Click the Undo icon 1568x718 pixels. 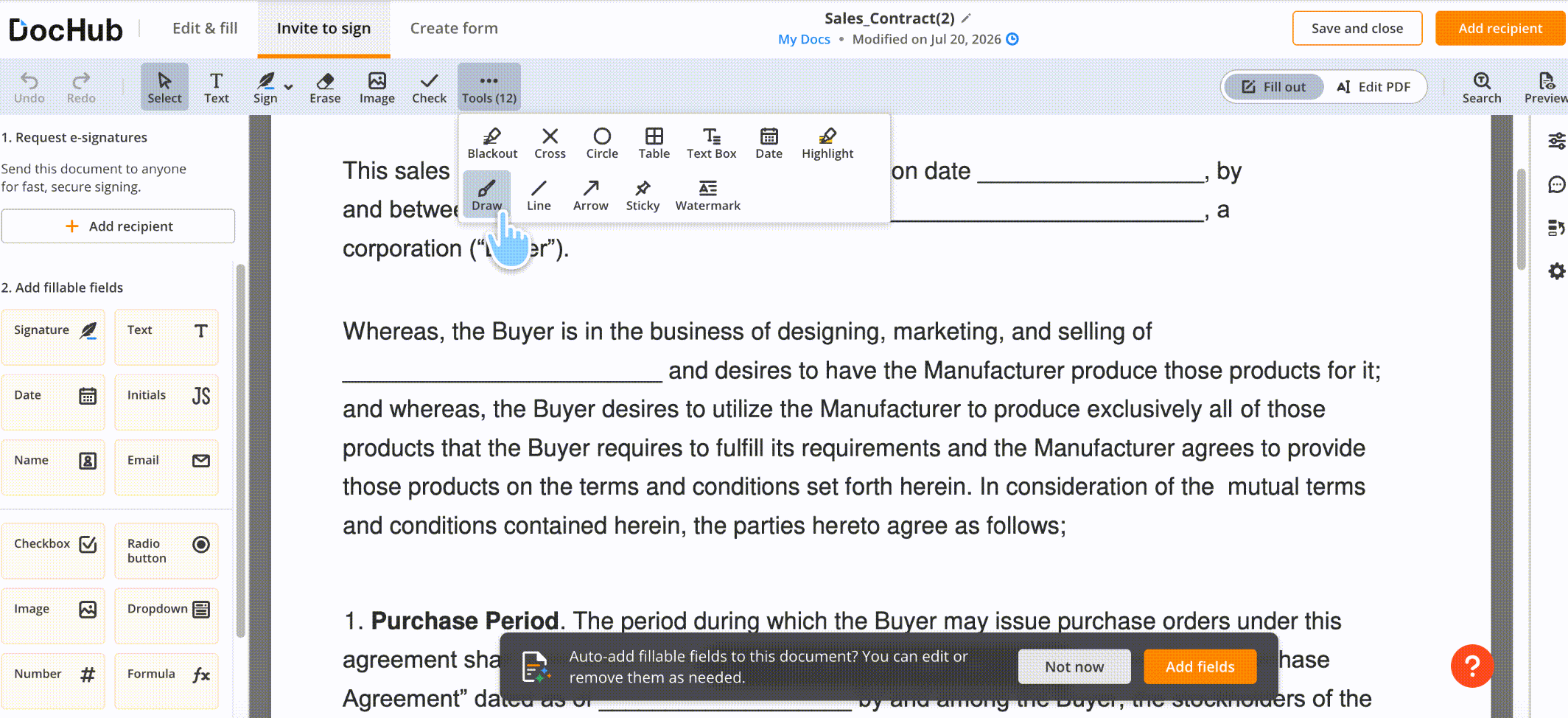pyautogui.click(x=29, y=87)
